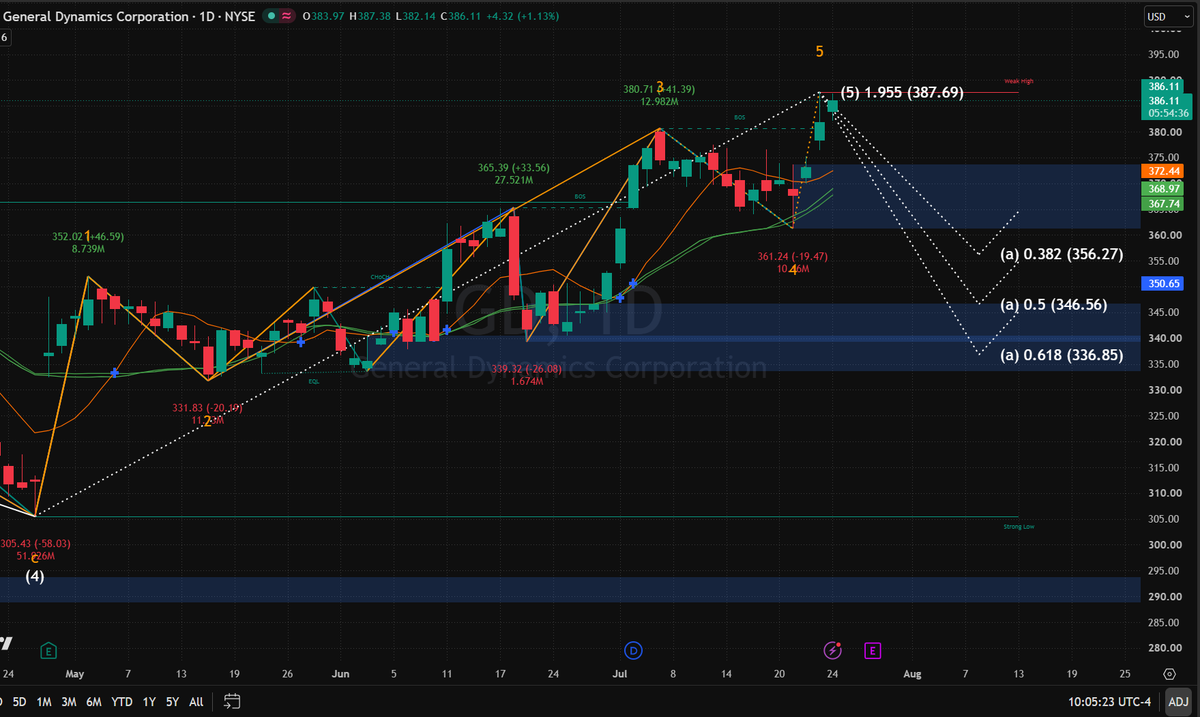The image size is (1200, 717).
Task: Open the Go to date calendar icon
Action: coord(232,701)
